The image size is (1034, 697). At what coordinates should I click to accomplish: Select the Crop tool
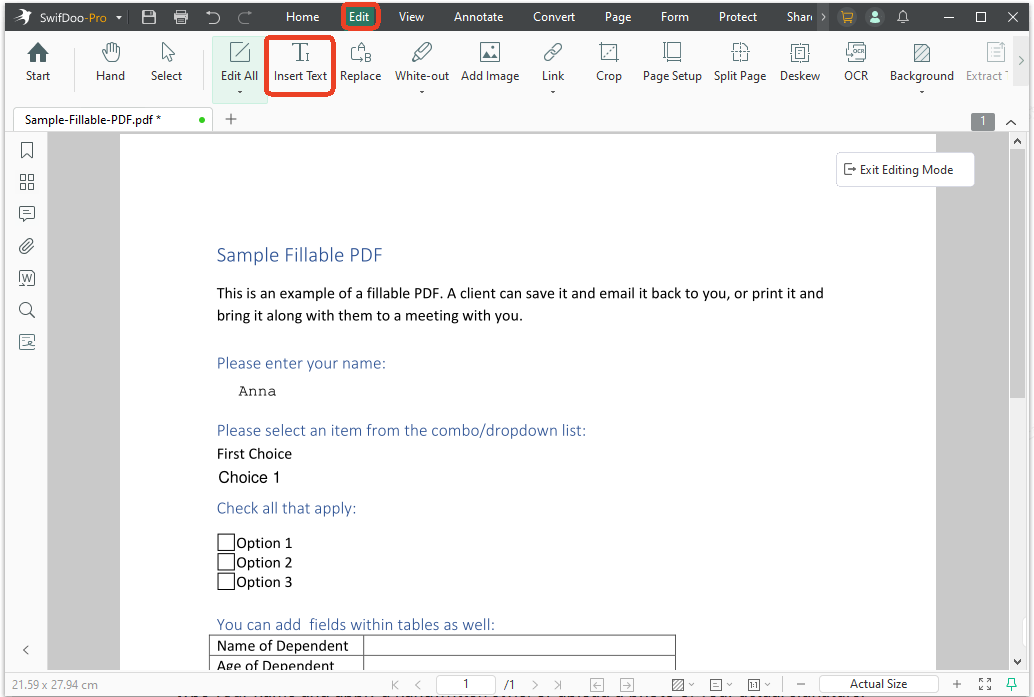[609, 62]
